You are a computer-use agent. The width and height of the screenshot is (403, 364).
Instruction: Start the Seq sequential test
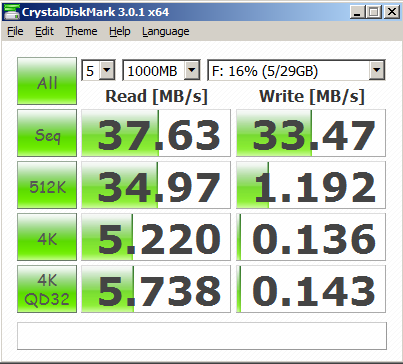click(x=47, y=133)
